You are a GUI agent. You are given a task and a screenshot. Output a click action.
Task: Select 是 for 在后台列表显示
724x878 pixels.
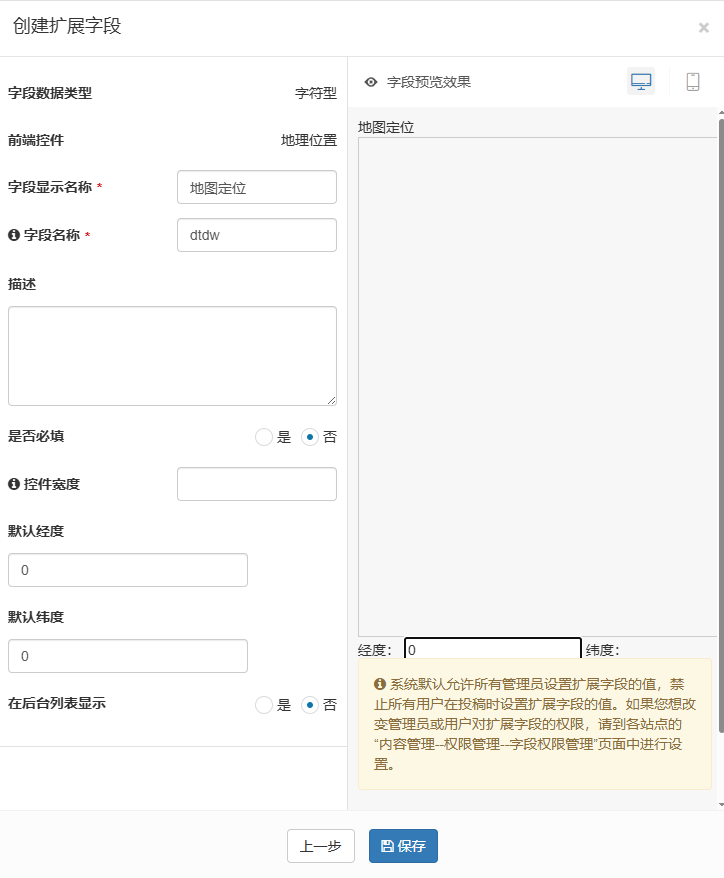point(264,705)
